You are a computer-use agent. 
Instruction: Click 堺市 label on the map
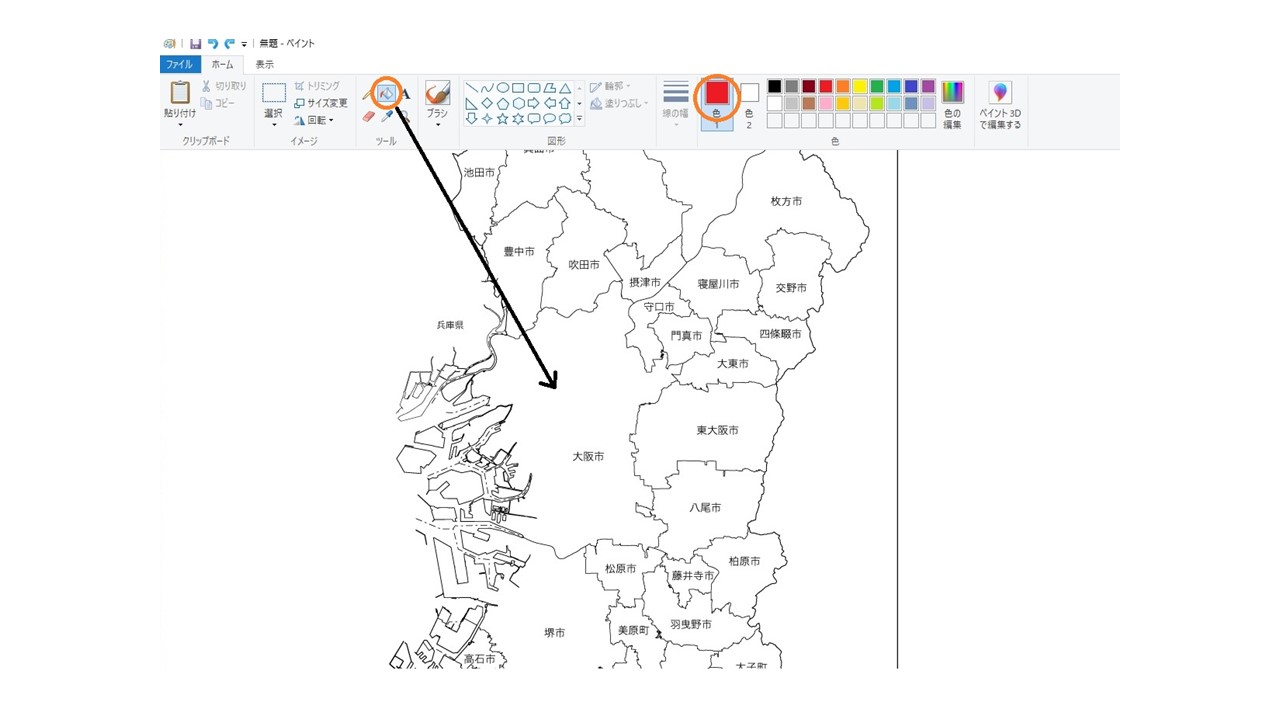(554, 633)
